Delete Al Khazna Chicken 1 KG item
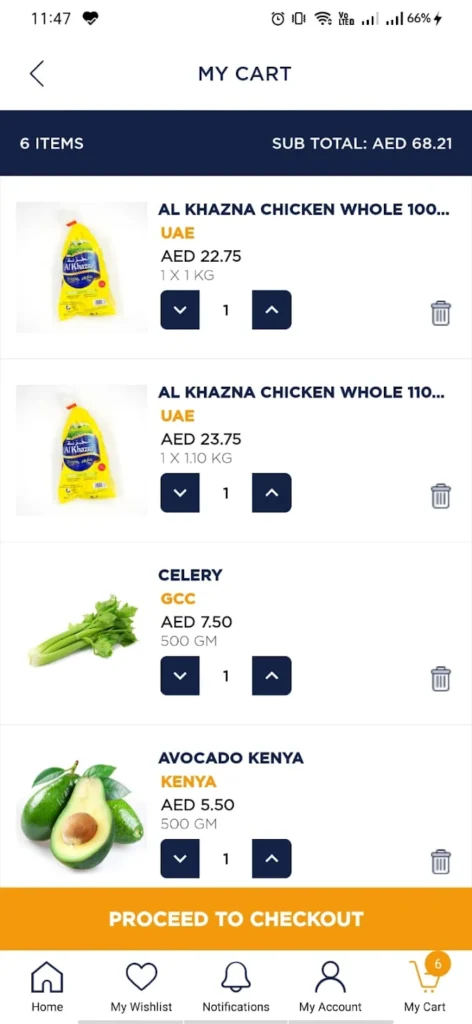Image resolution: width=472 pixels, height=1024 pixels. (441, 313)
